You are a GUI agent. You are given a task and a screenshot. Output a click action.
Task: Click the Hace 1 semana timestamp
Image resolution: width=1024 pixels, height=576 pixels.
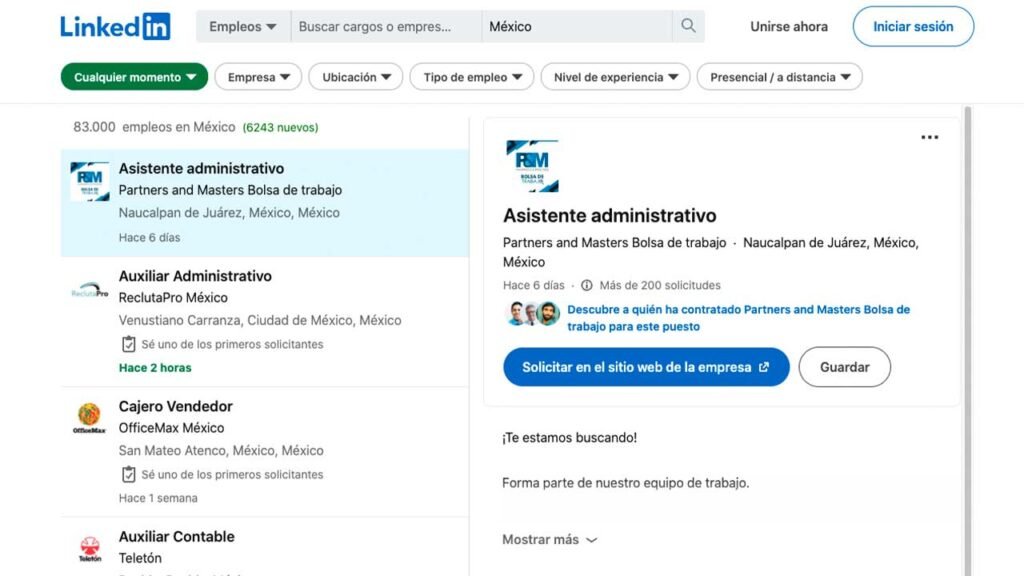(158, 498)
